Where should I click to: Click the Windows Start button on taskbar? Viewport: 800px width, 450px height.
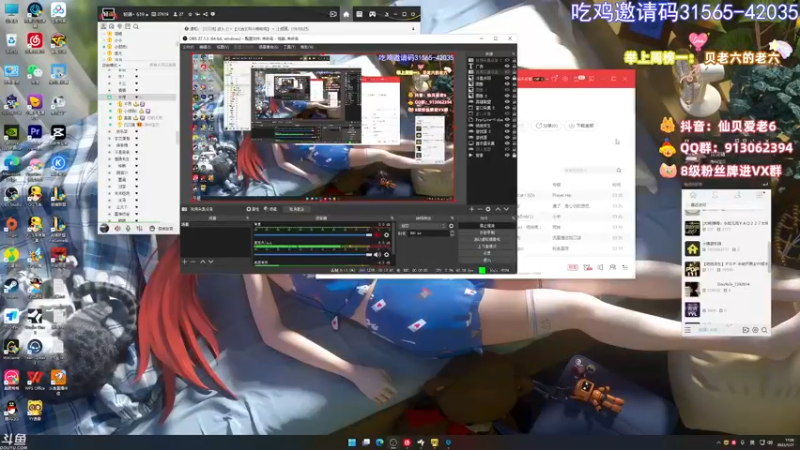352,442
